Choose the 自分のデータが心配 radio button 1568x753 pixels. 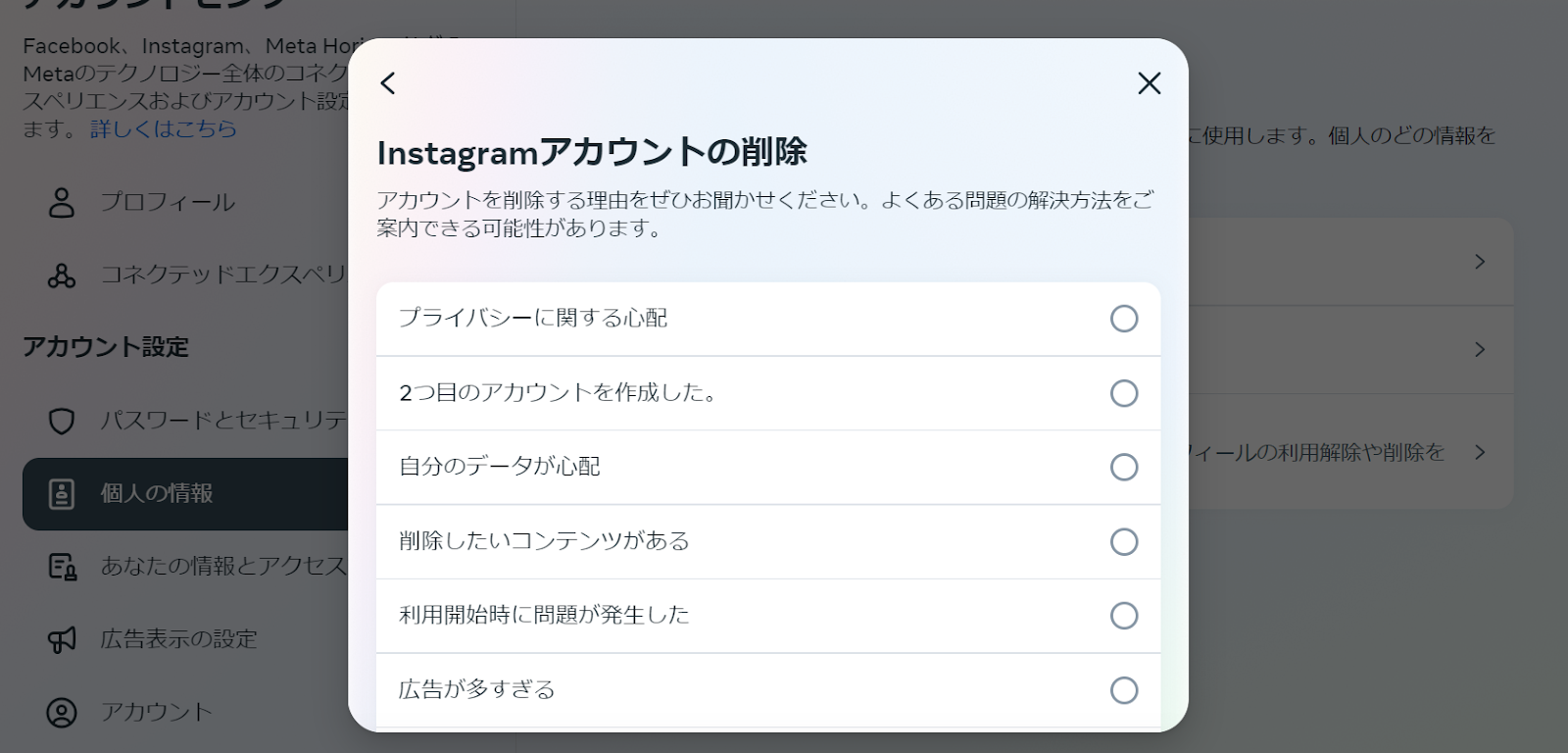1124,467
